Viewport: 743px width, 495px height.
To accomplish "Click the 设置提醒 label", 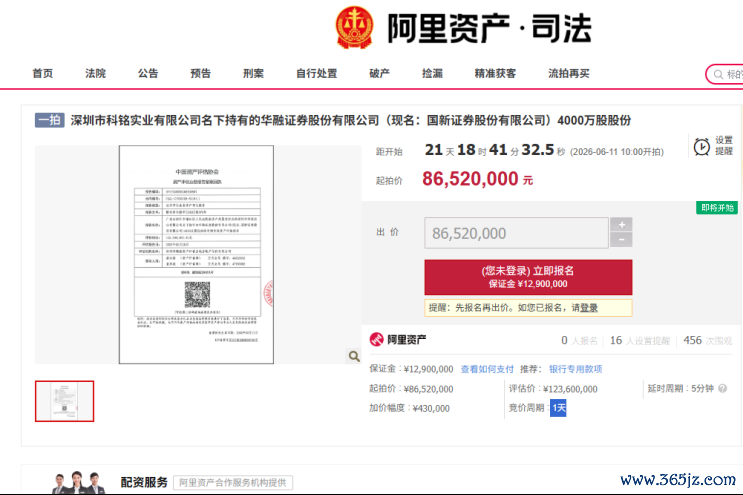I will 724,145.
